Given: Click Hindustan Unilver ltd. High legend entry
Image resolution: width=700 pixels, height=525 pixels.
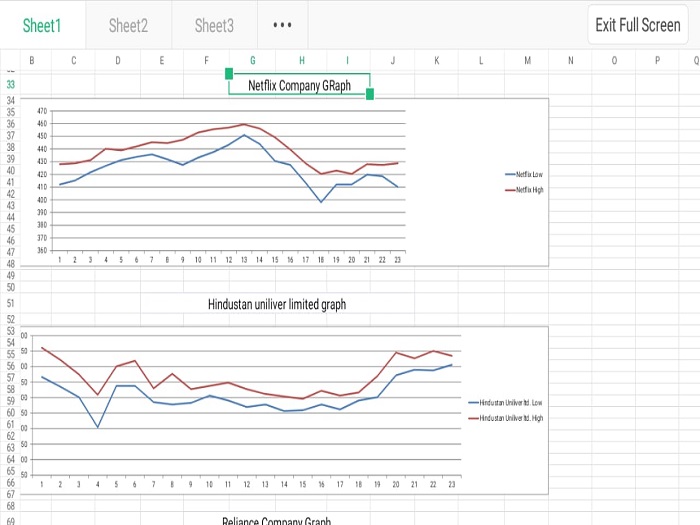Looking at the screenshot, I should click(505, 418).
